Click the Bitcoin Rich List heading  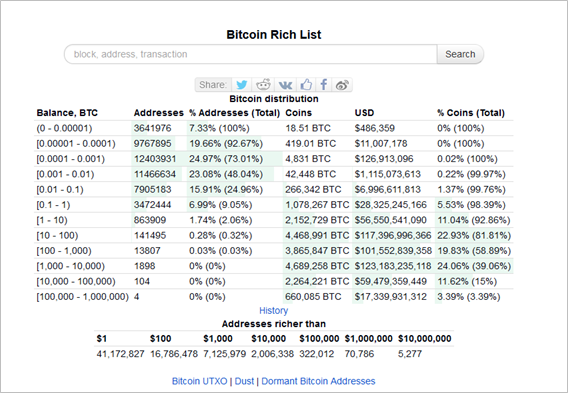274,34
